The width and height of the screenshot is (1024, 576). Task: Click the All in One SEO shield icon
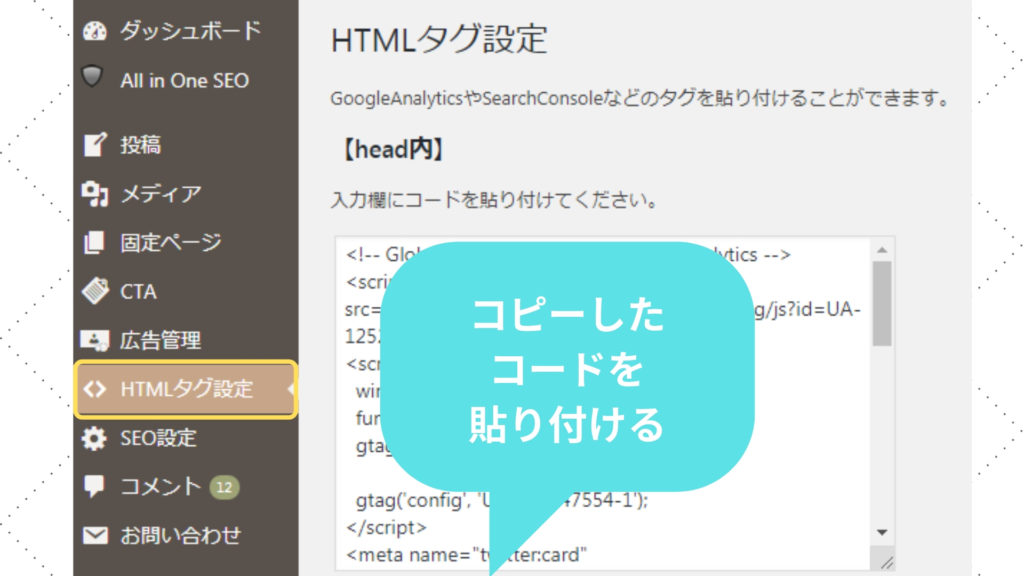pyautogui.click(x=93, y=77)
